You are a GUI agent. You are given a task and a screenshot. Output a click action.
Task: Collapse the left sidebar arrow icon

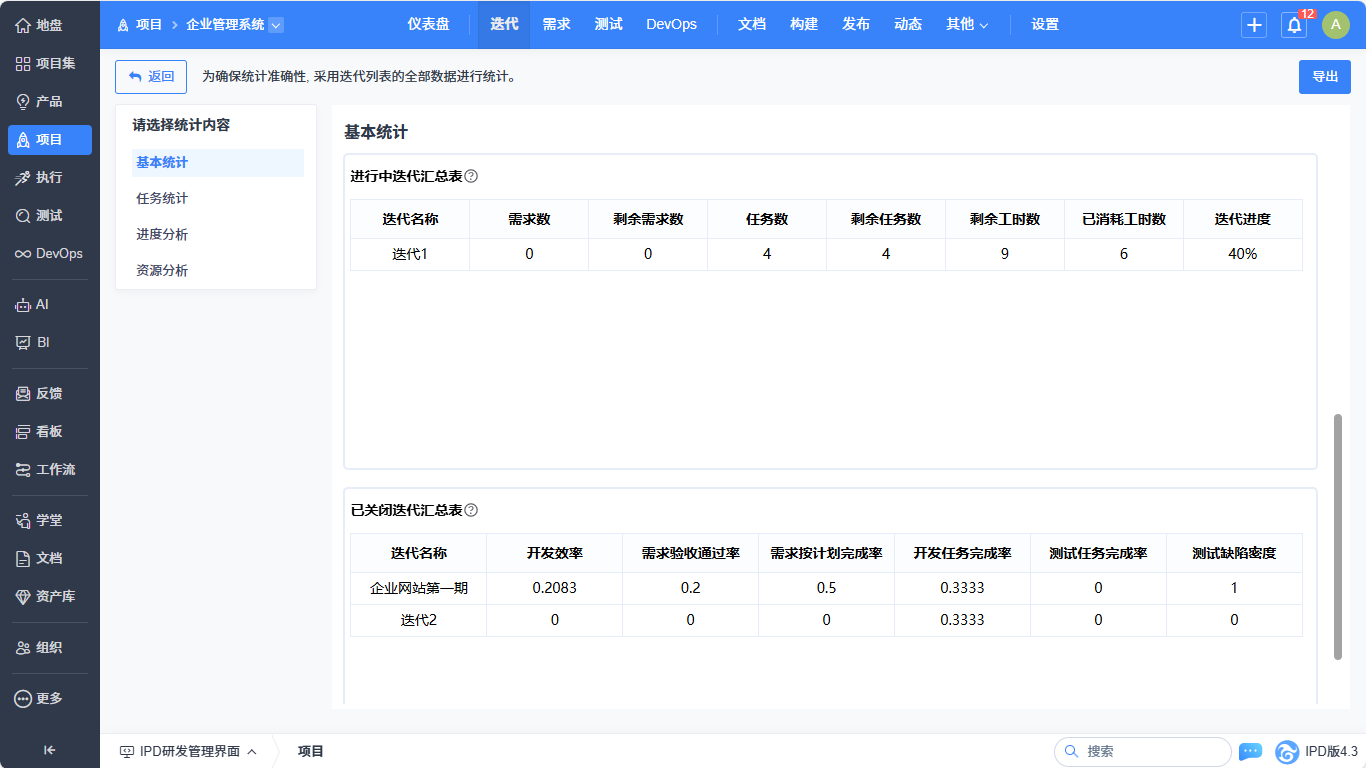coord(49,750)
